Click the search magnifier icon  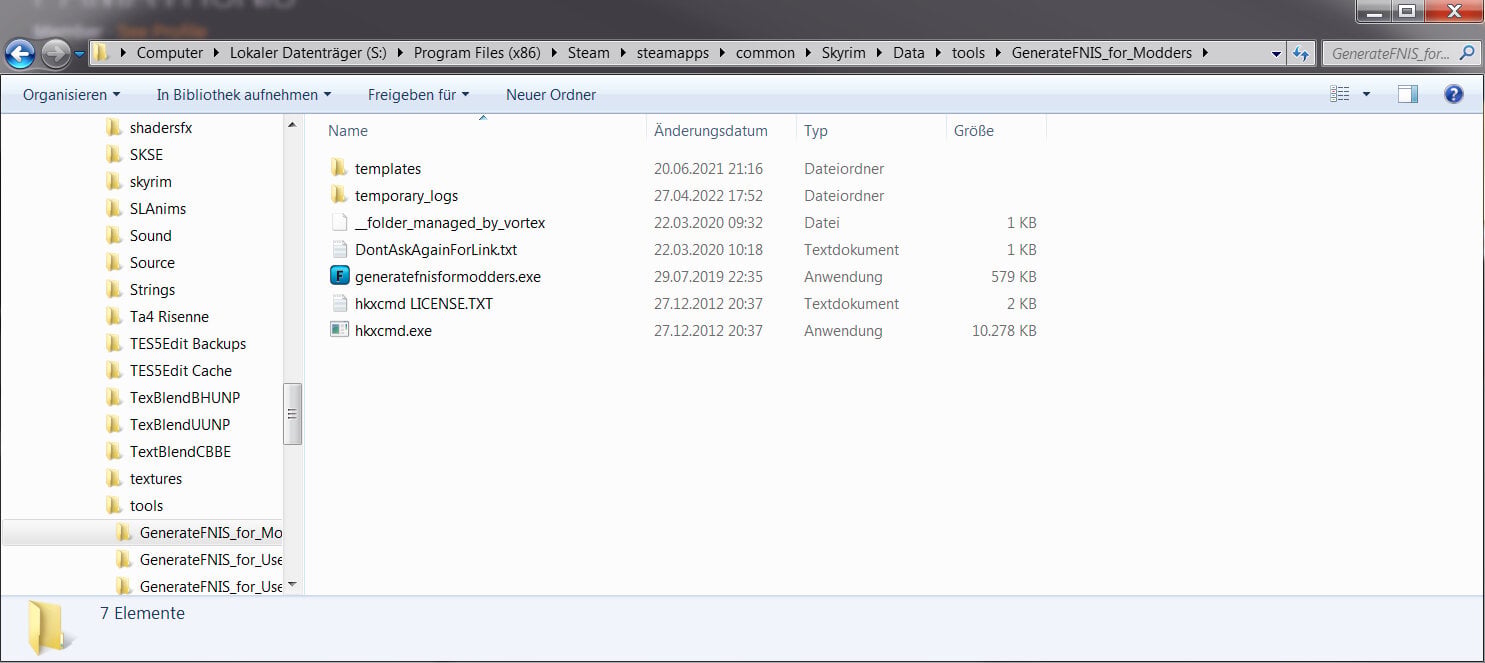pyautogui.click(x=1467, y=53)
